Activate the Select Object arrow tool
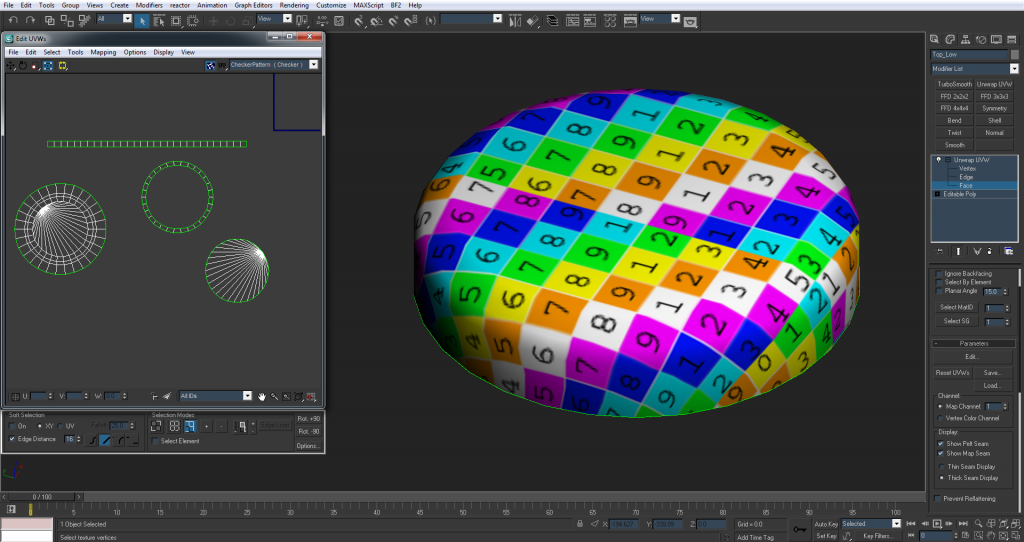1024x542 pixels. click(x=142, y=20)
